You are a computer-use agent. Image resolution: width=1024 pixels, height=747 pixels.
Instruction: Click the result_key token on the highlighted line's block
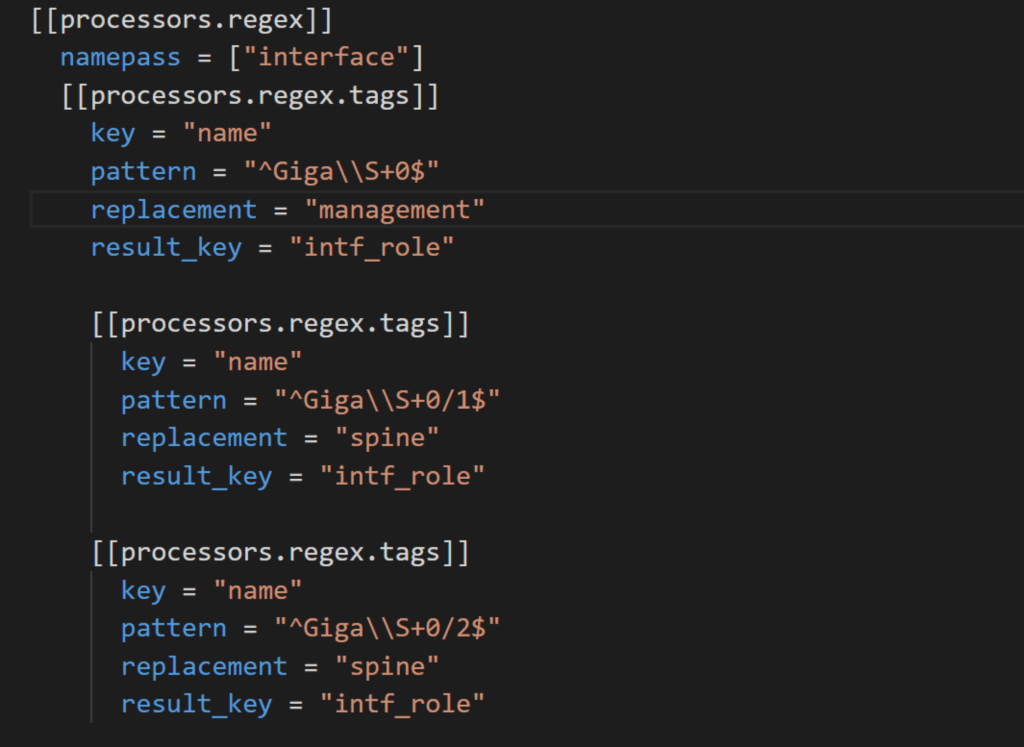pyautogui.click(x=166, y=247)
